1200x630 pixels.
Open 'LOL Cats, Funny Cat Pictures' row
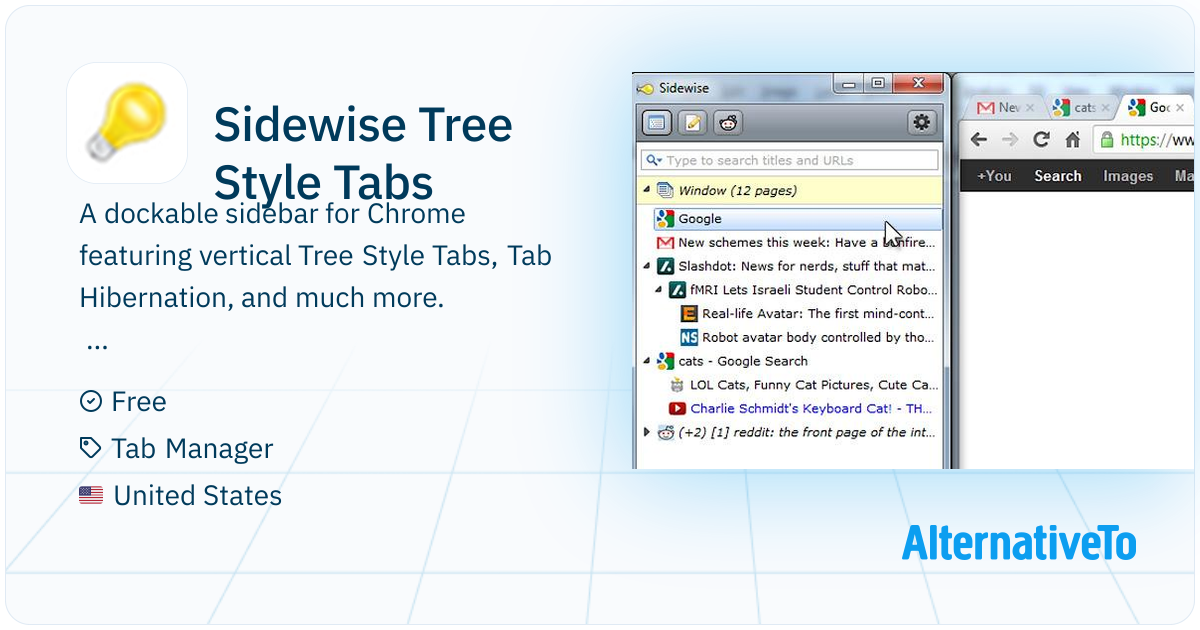coord(803,385)
